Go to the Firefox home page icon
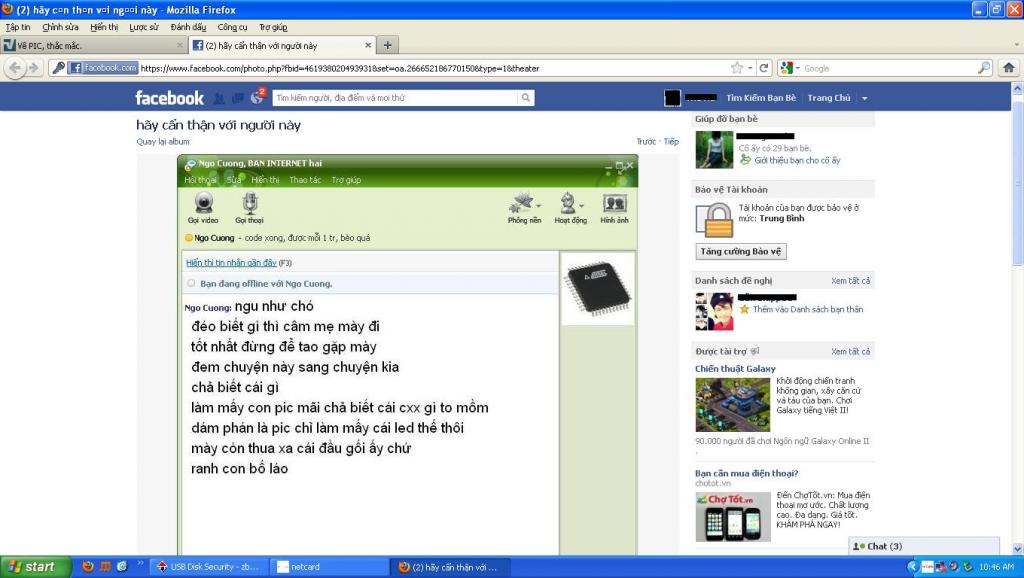Image resolution: width=1024 pixels, height=578 pixels. pyautogui.click(x=1008, y=68)
